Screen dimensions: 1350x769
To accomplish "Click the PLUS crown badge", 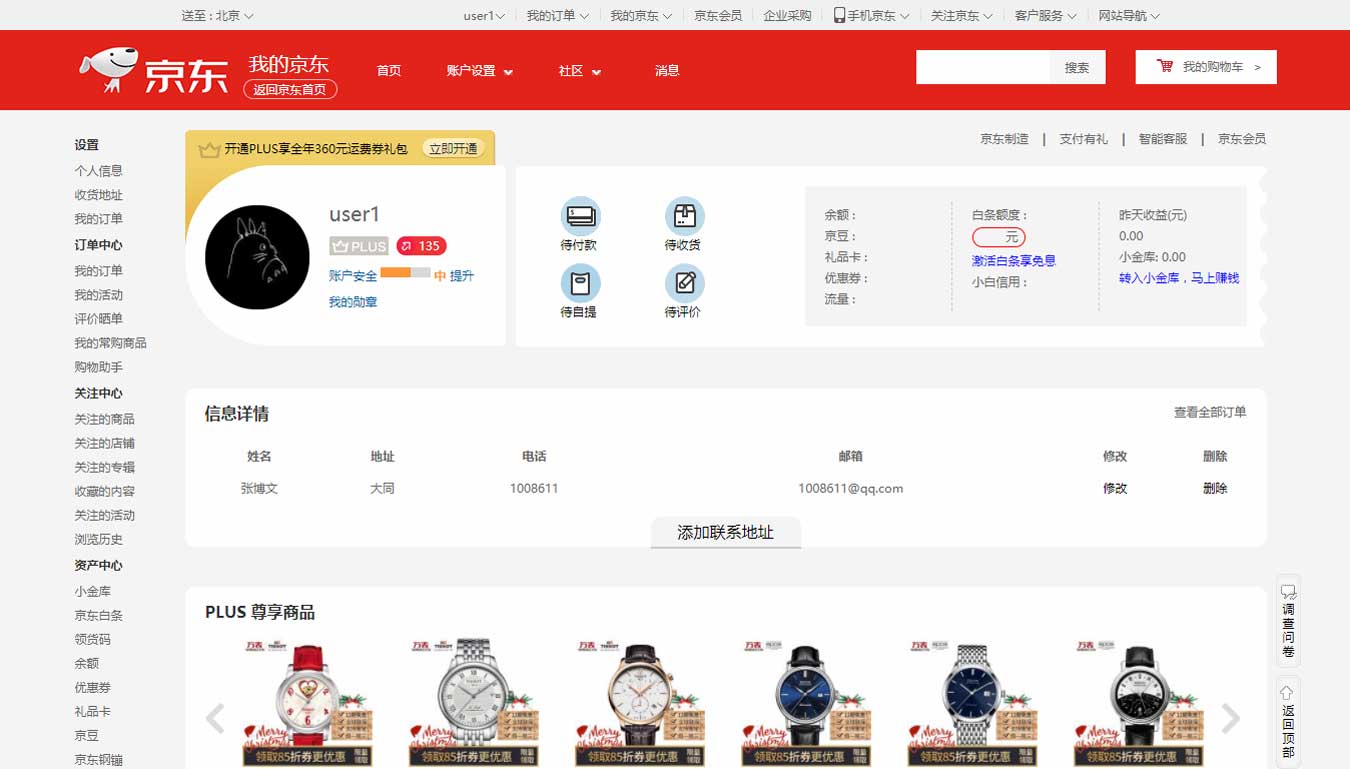I will pos(359,246).
